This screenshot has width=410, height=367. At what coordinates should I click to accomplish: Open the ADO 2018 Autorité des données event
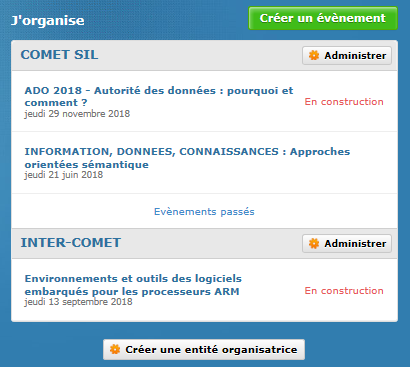tap(159, 96)
